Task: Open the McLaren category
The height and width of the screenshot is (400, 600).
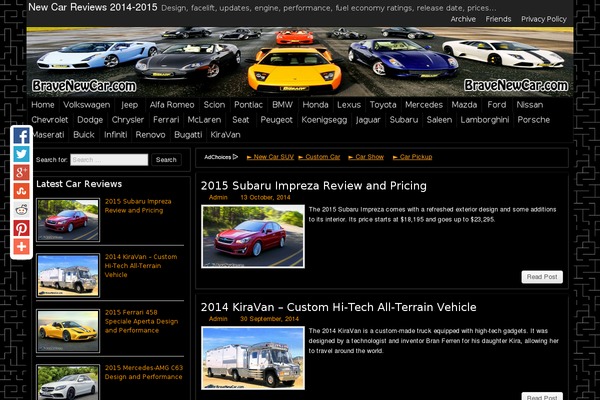Action: (x=204, y=120)
